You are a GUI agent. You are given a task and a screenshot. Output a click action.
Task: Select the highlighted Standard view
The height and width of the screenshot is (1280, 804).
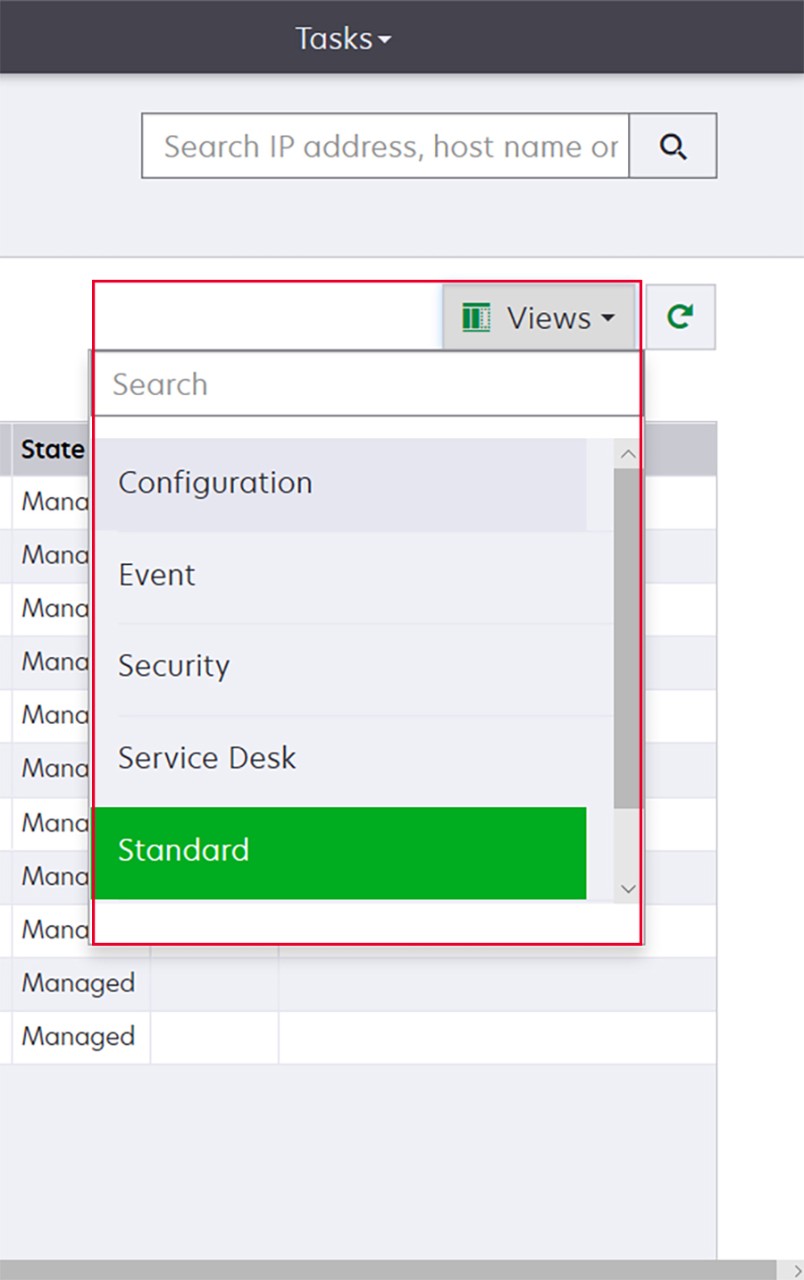340,851
